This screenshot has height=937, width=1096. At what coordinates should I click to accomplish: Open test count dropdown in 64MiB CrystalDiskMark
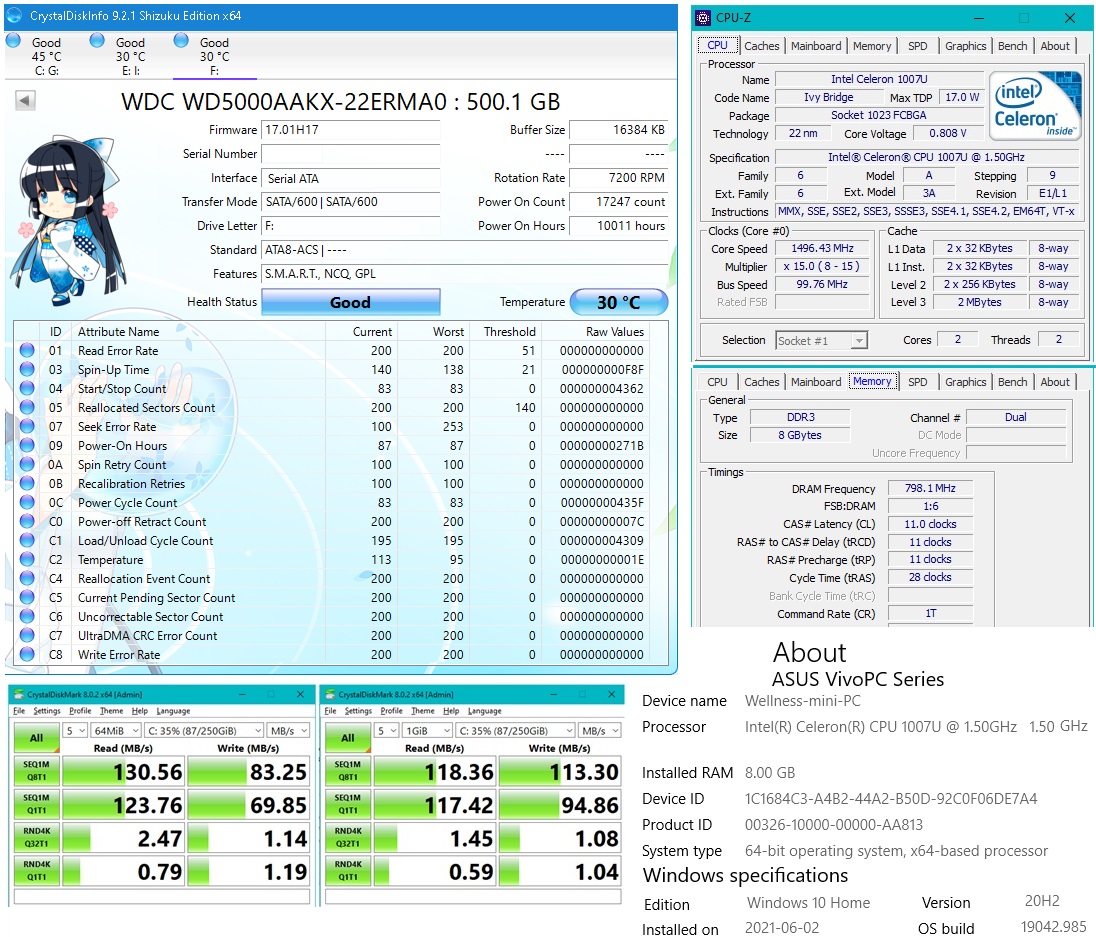pyautogui.click(x=75, y=730)
